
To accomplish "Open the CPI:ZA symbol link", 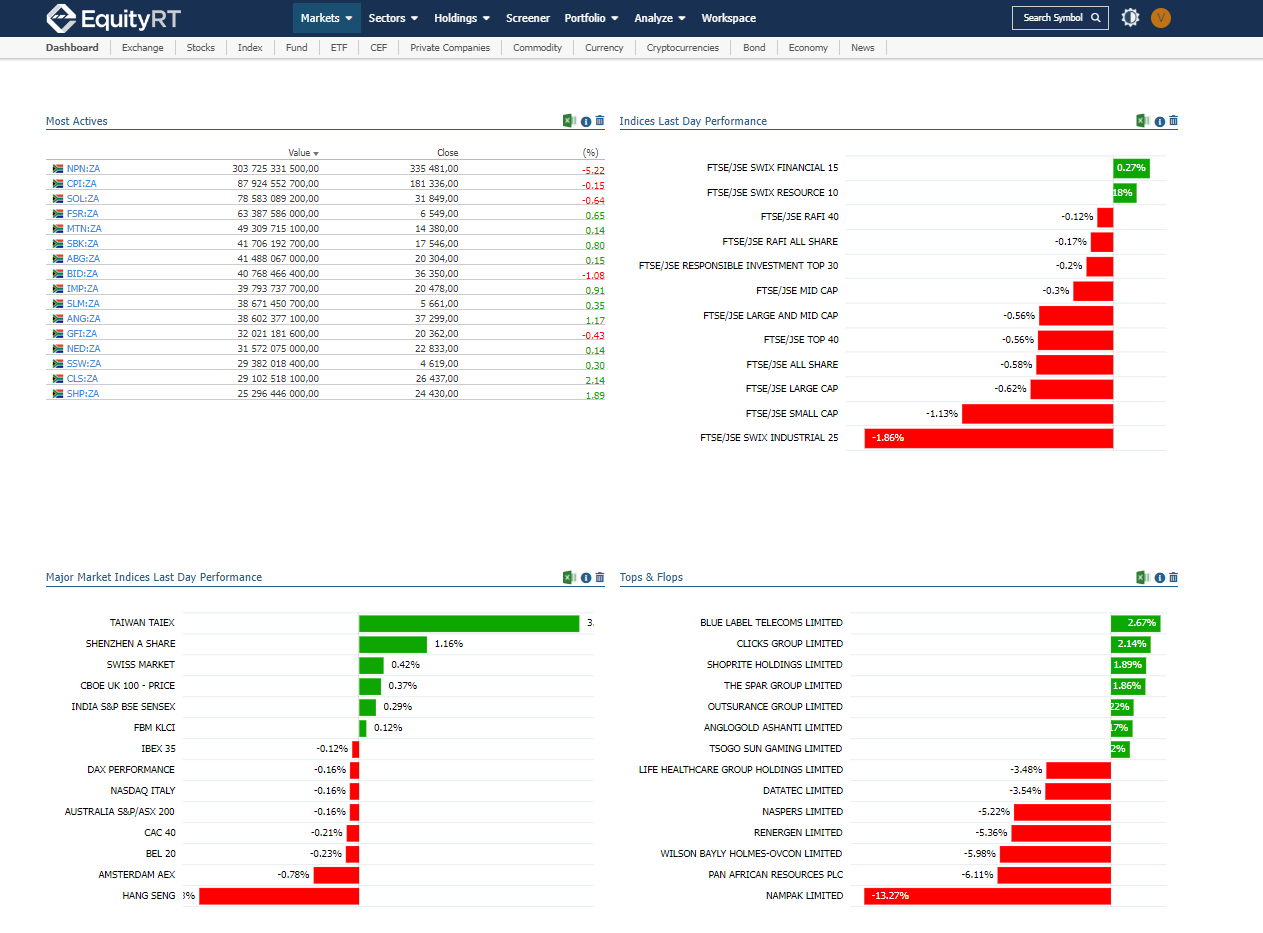I will pyautogui.click(x=82, y=184).
